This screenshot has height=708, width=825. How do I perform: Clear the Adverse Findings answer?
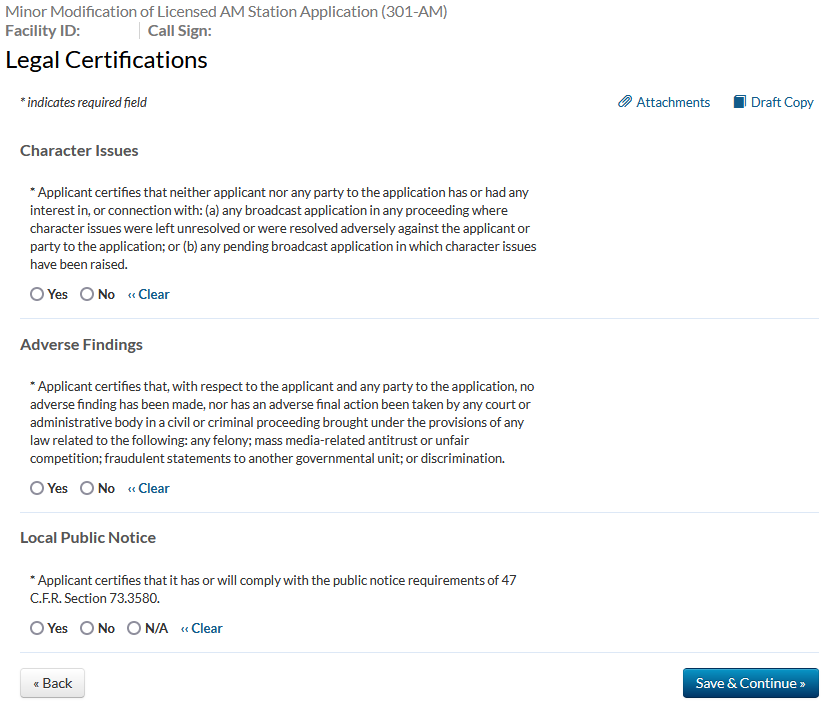click(x=149, y=488)
